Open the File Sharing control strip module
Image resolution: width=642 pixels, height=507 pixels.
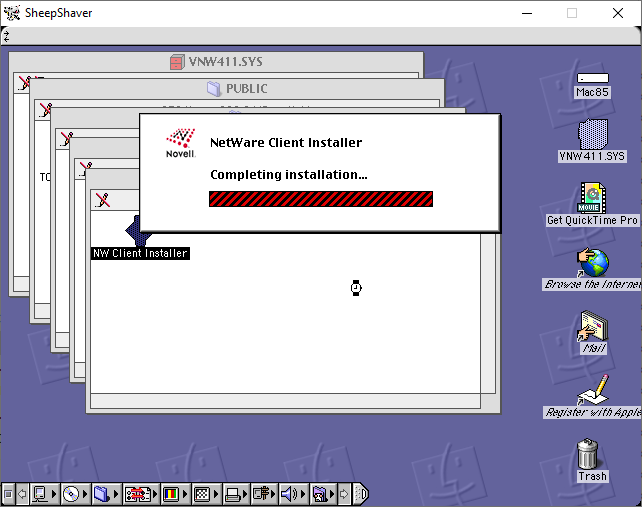tap(106, 494)
